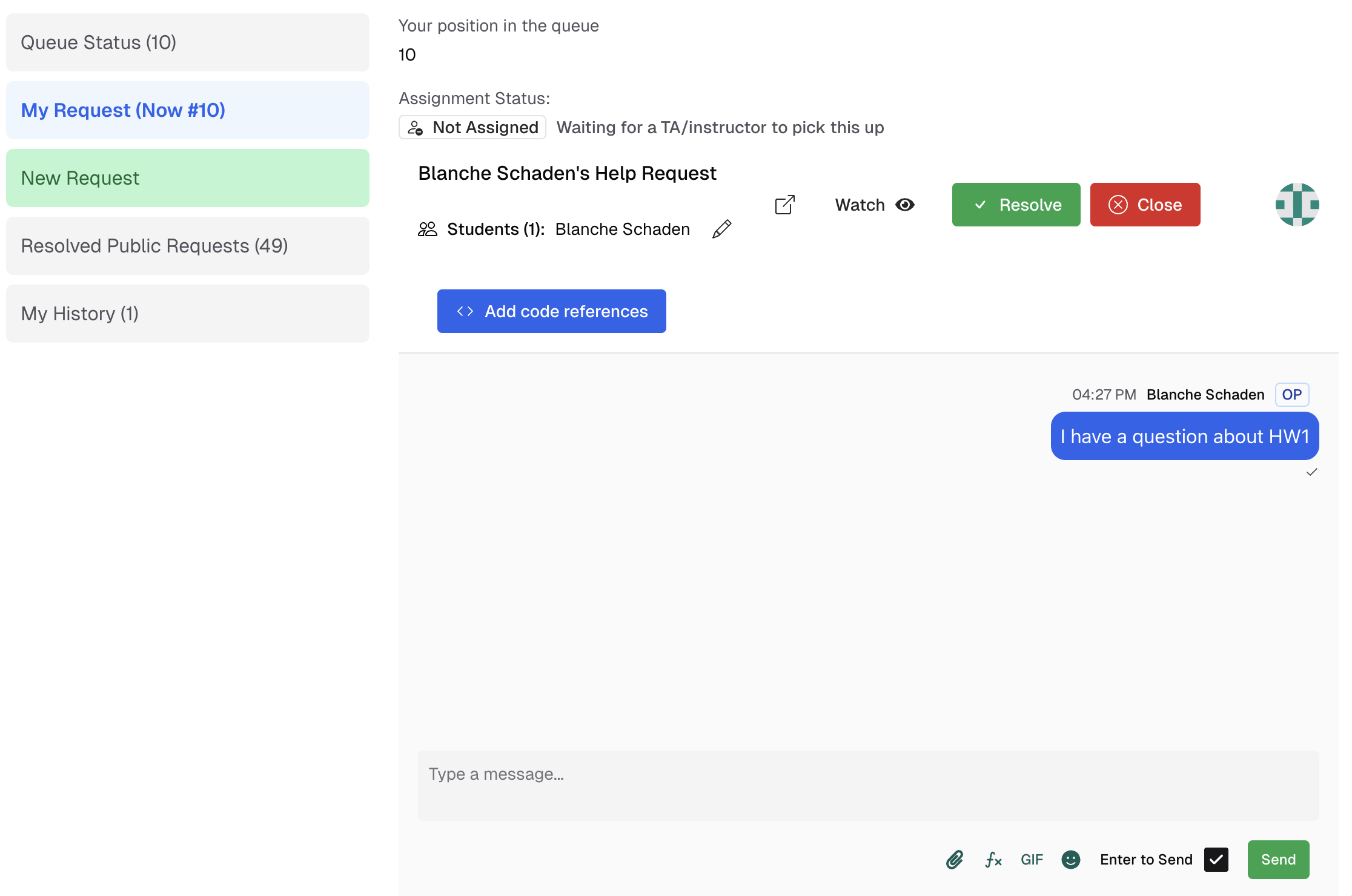This screenshot has height=896, width=1352.
Task: View Resolved Public Requests (49)
Action: click(188, 246)
